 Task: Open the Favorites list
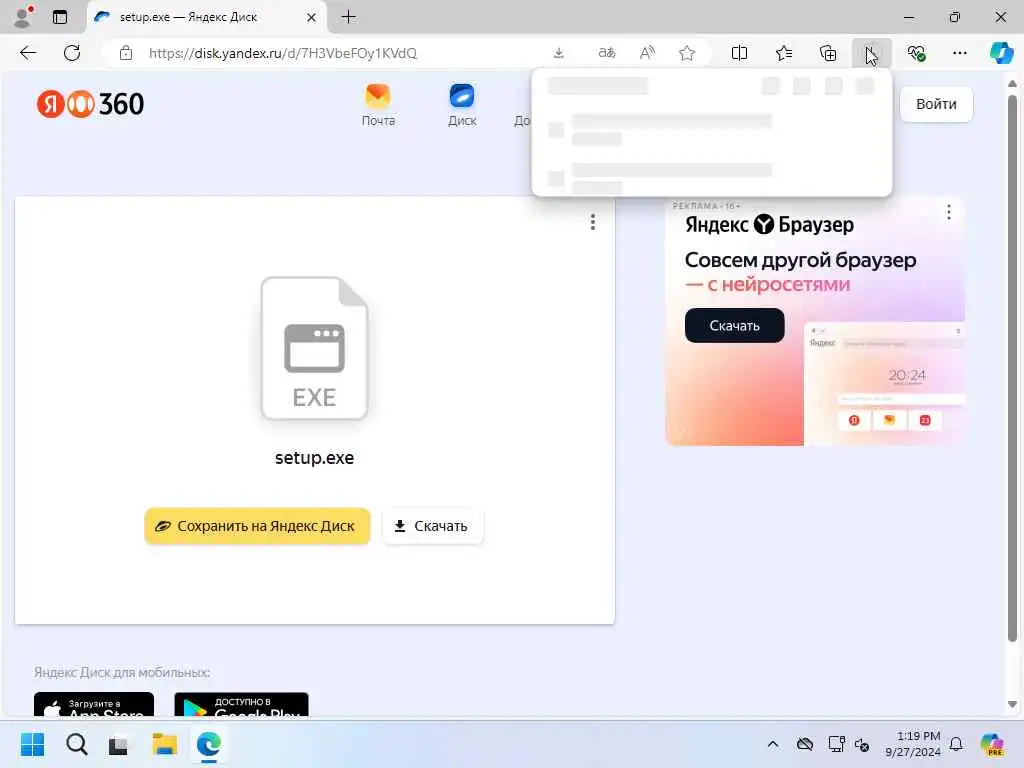point(784,53)
